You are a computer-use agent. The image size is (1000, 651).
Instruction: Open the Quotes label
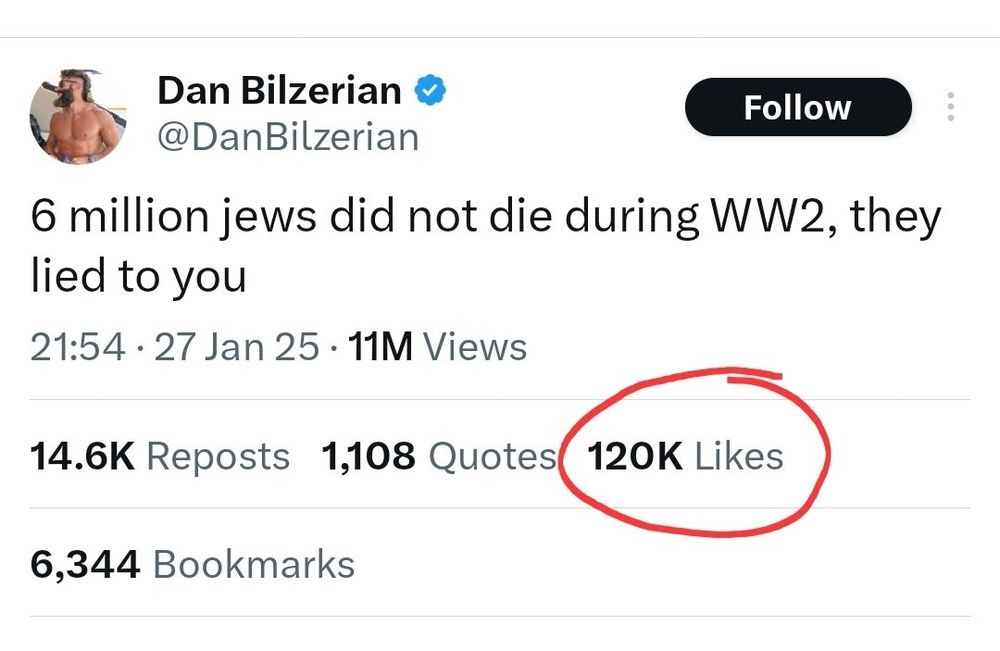point(492,456)
